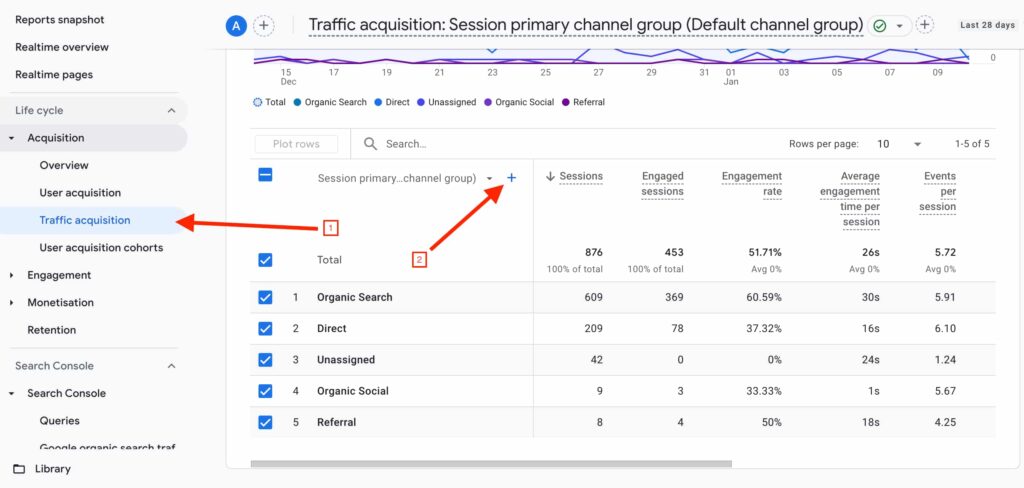Toggle Referral legend entry

(x=584, y=102)
